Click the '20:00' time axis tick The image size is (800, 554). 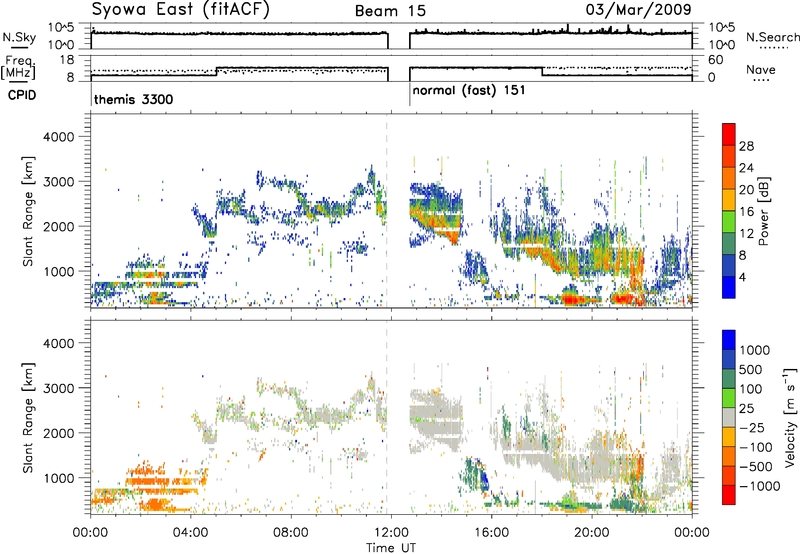592,532
